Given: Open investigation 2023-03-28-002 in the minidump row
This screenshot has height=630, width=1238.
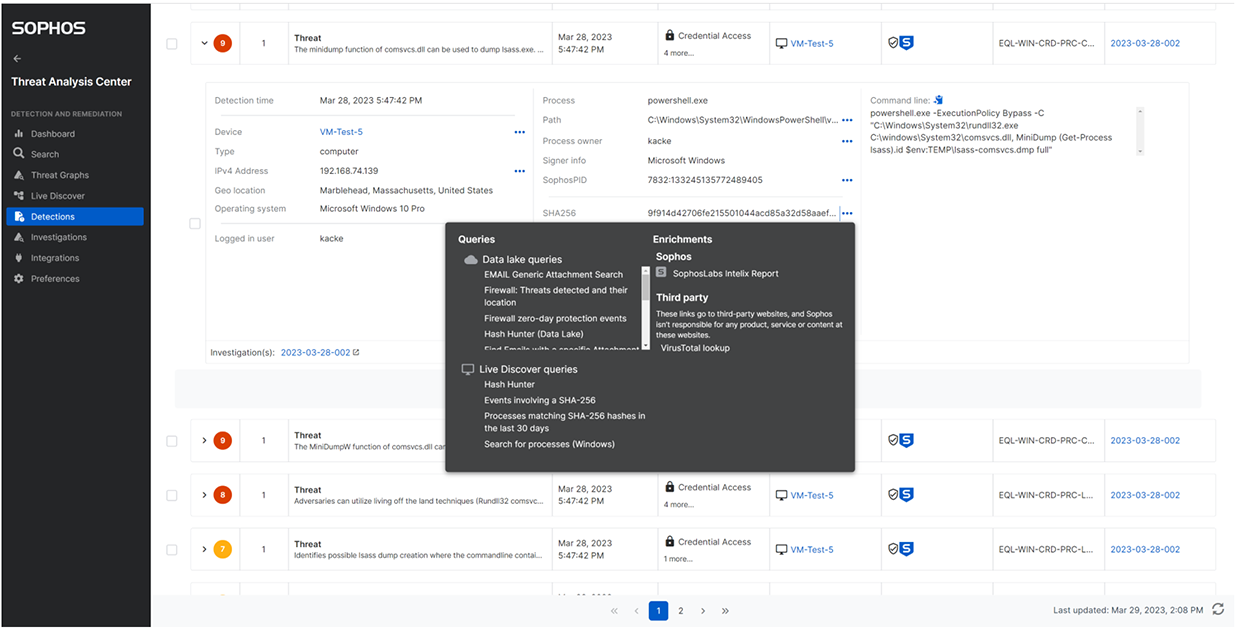Looking at the screenshot, I should [x=1145, y=44].
